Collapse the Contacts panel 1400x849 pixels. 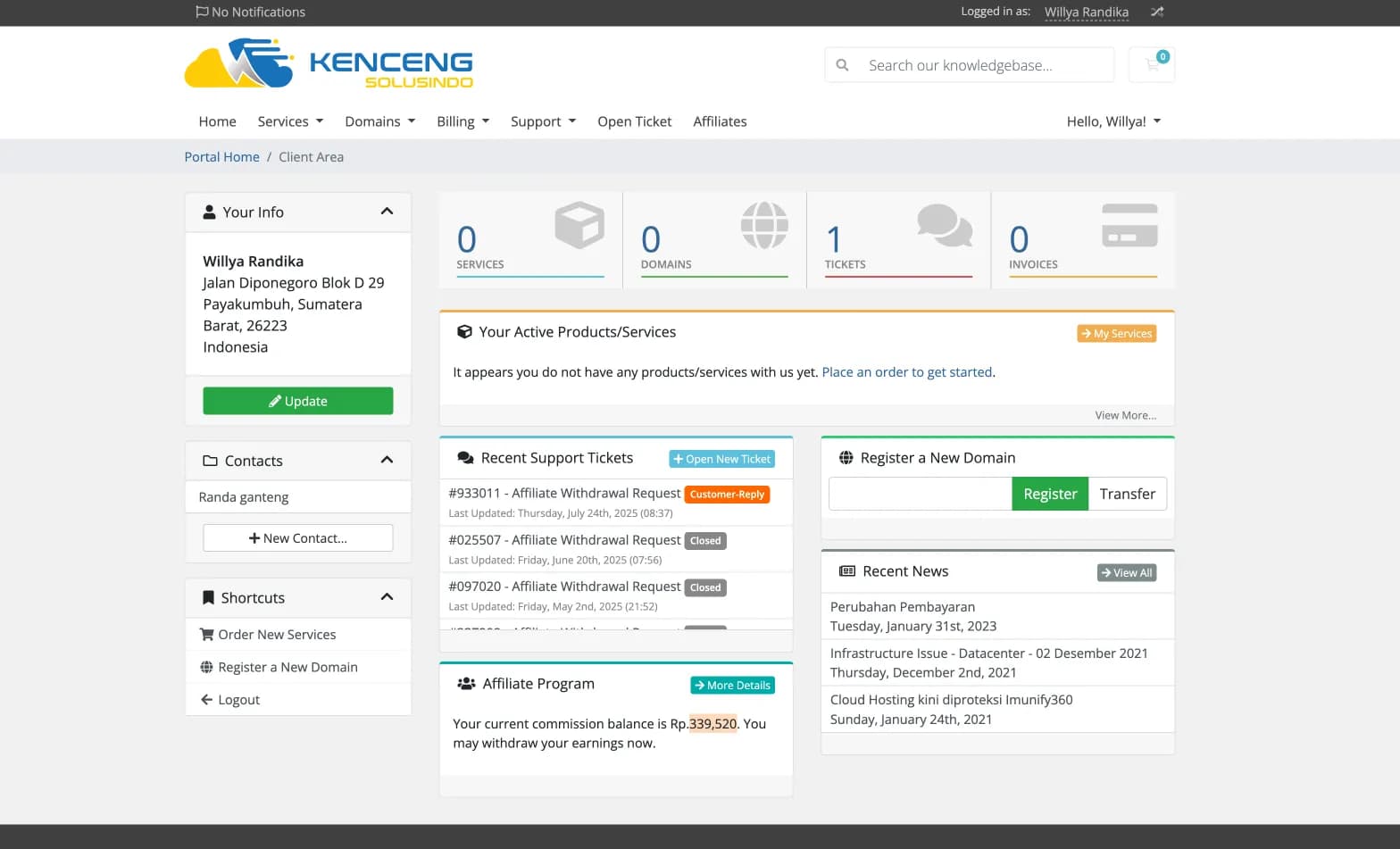click(387, 460)
